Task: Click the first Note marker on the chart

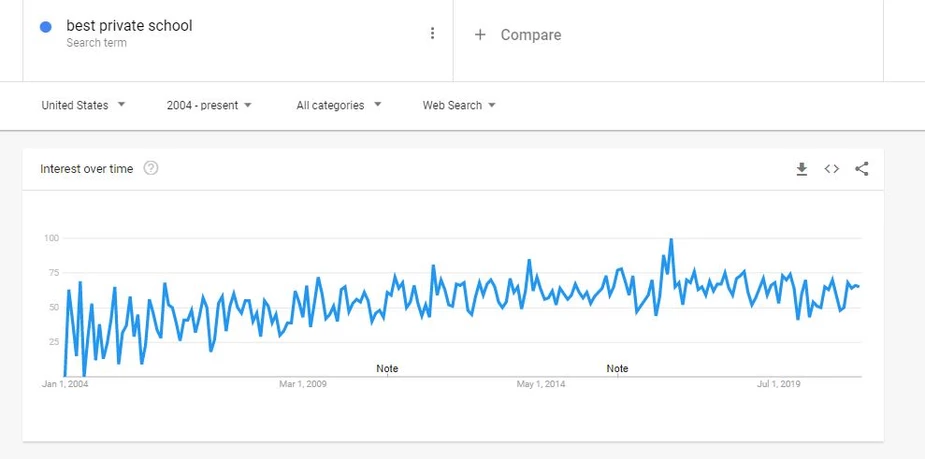Action: [387, 368]
